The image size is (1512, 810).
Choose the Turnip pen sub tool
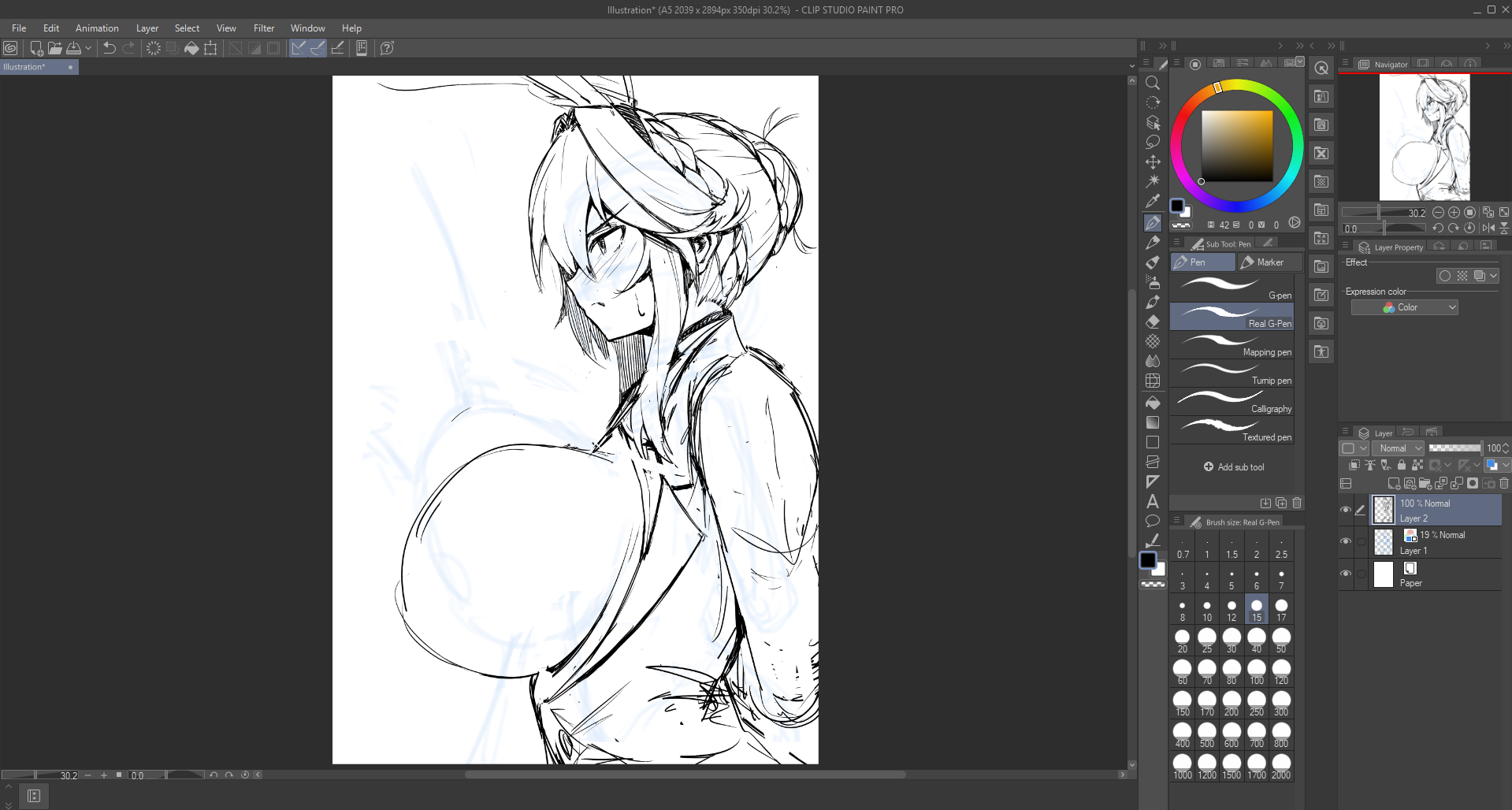tap(1232, 373)
